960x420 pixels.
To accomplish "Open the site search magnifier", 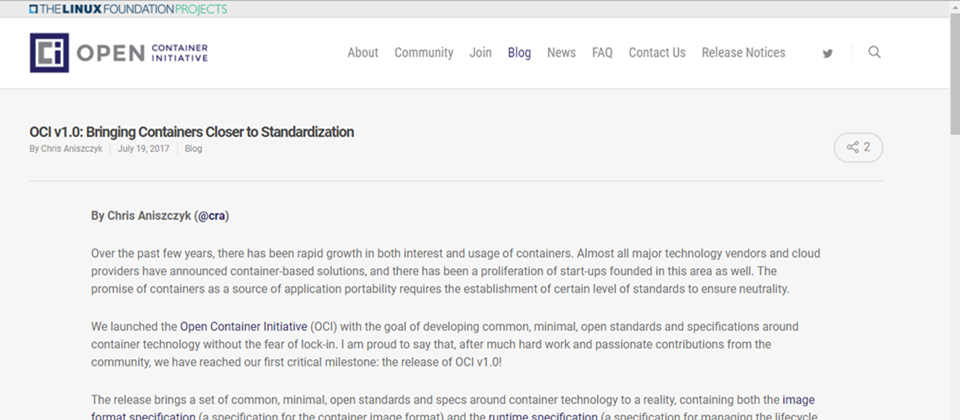I will [874, 52].
